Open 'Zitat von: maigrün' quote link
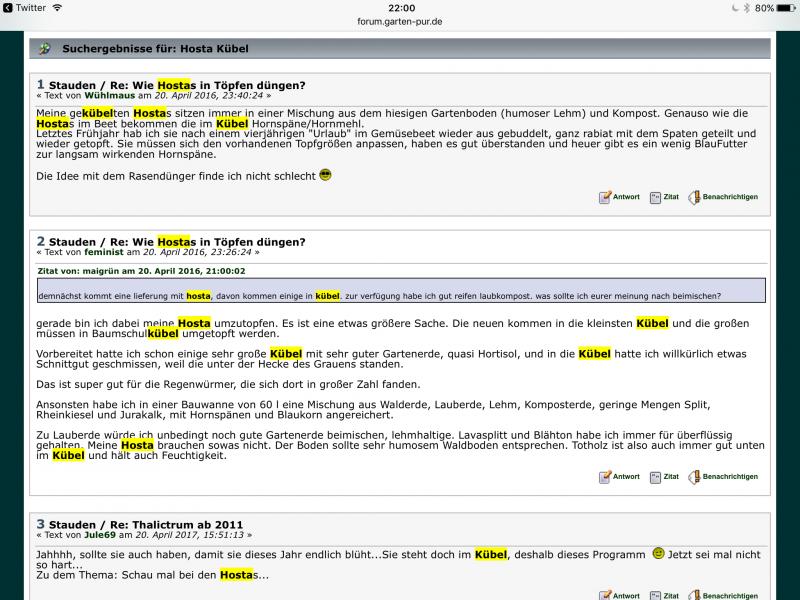 [x=141, y=270]
